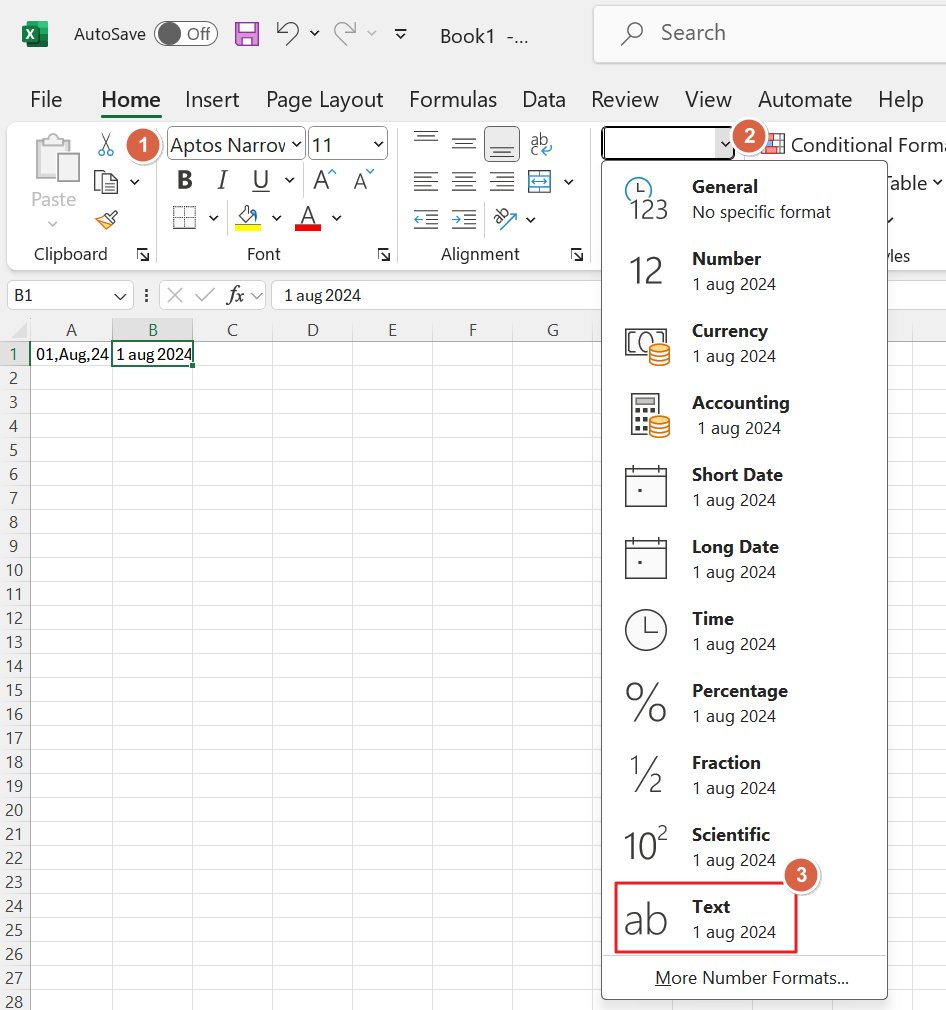Click the Format Painter brush icon

(106, 220)
